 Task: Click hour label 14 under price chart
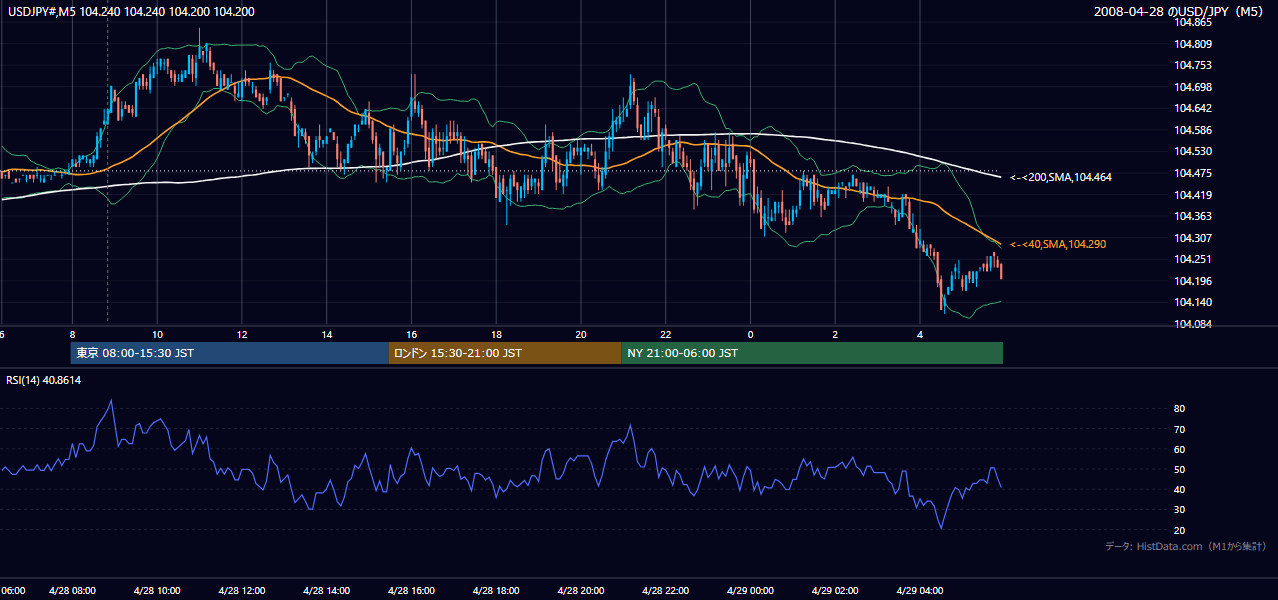click(x=326, y=333)
